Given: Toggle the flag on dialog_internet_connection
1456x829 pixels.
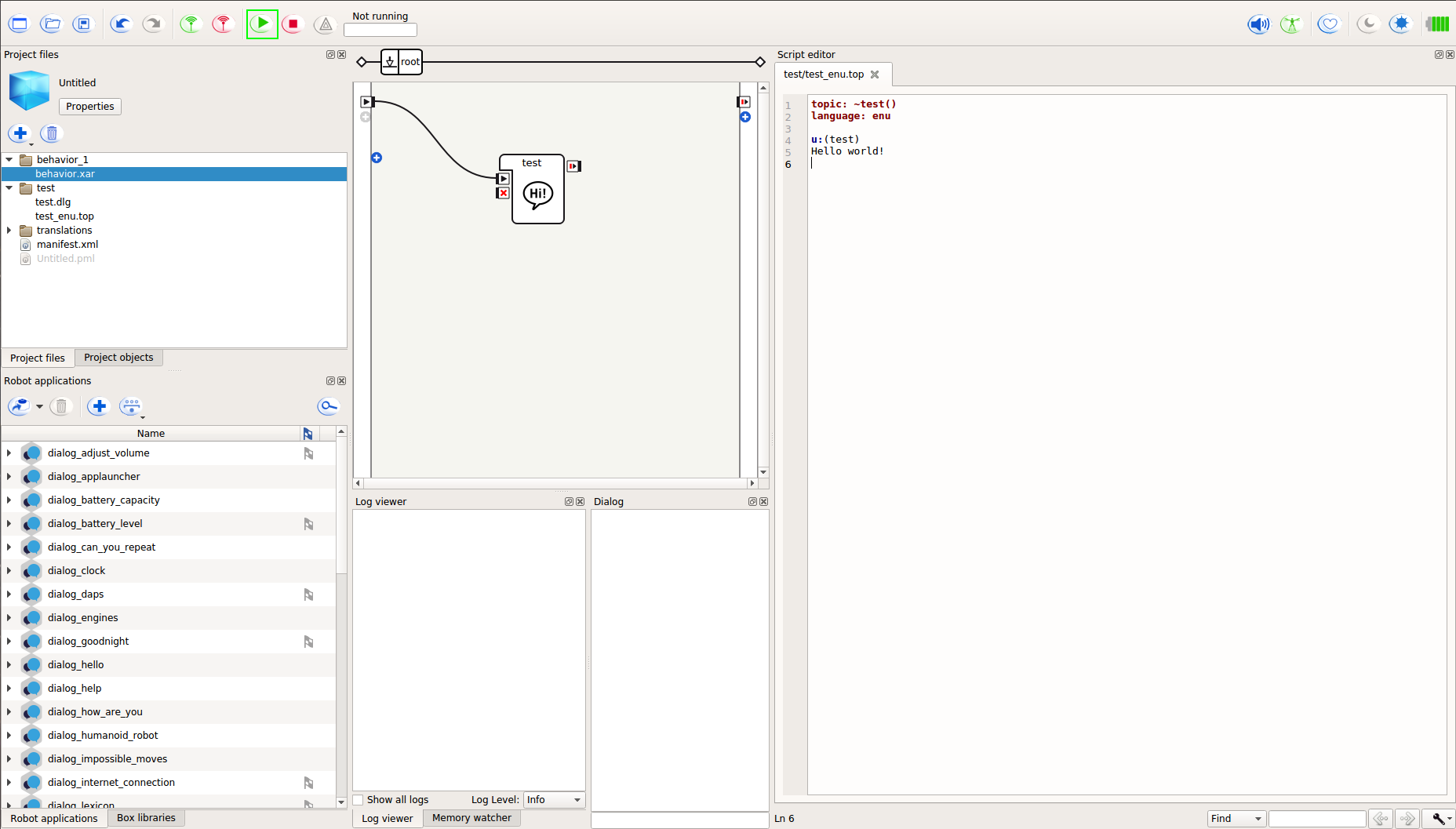Looking at the screenshot, I should (x=308, y=783).
